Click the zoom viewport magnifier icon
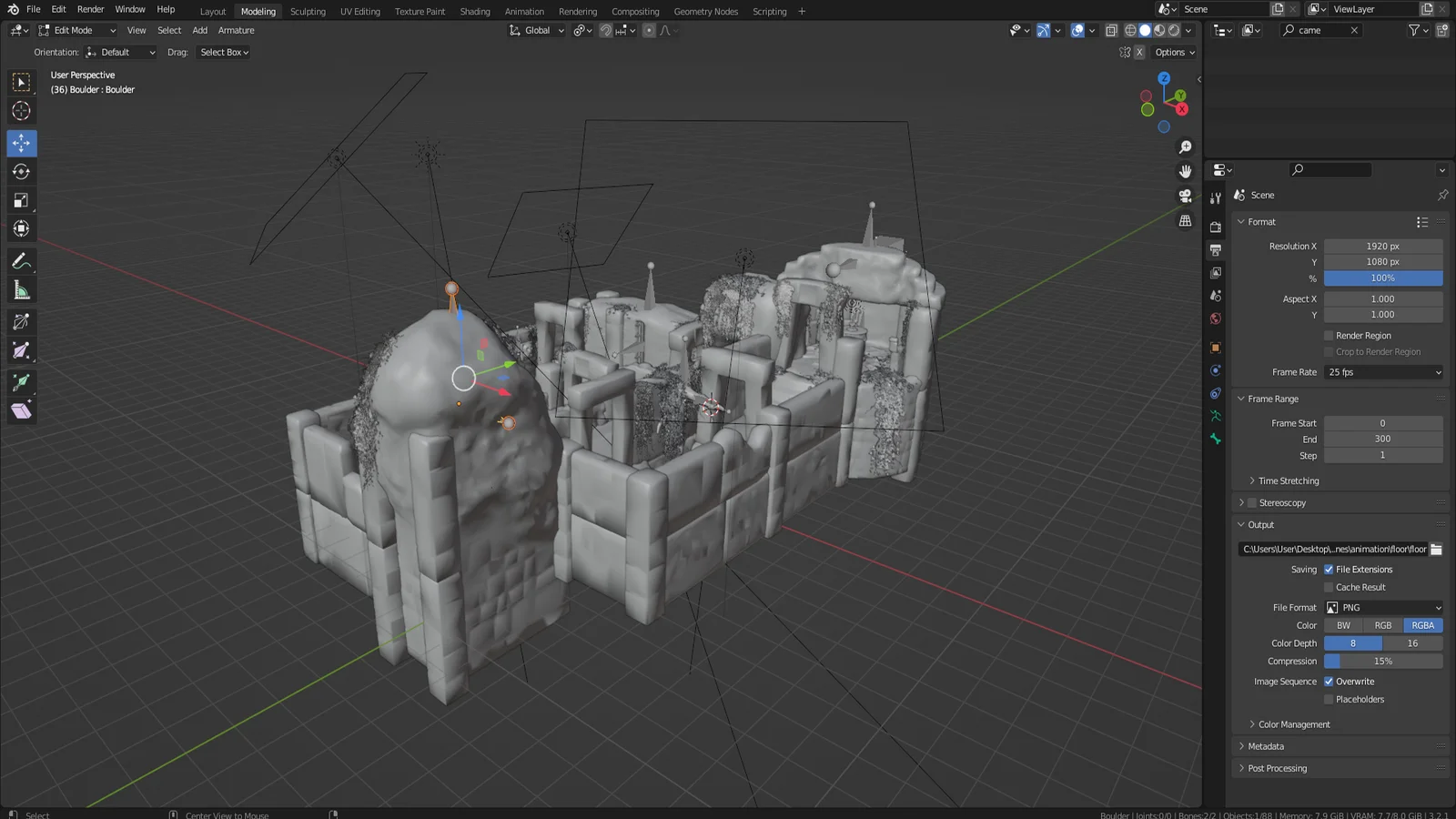Viewport: 1456px width, 819px height. (x=1185, y=147)
